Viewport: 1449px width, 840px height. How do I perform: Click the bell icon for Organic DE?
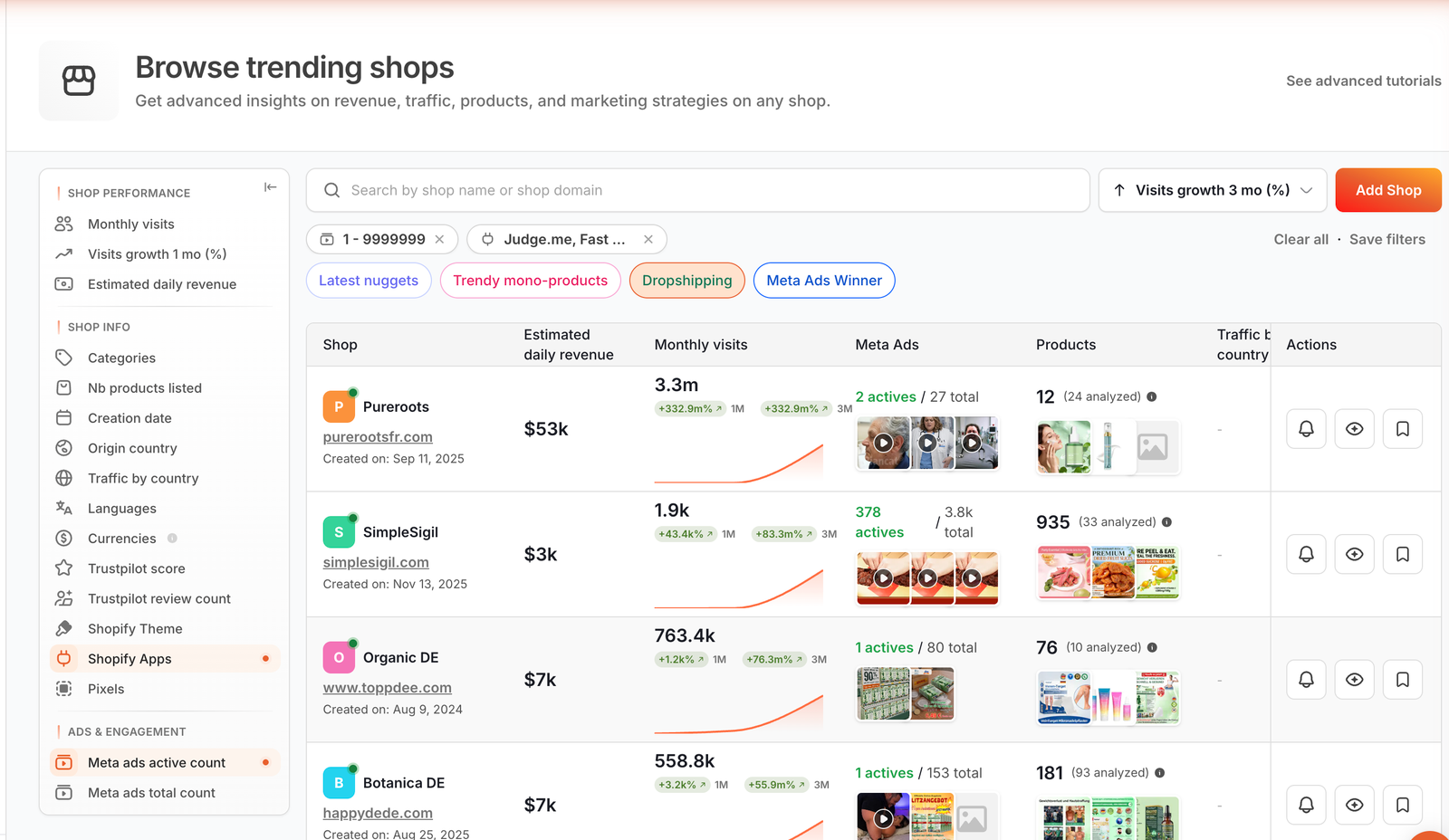click(x=1306, y=680)
